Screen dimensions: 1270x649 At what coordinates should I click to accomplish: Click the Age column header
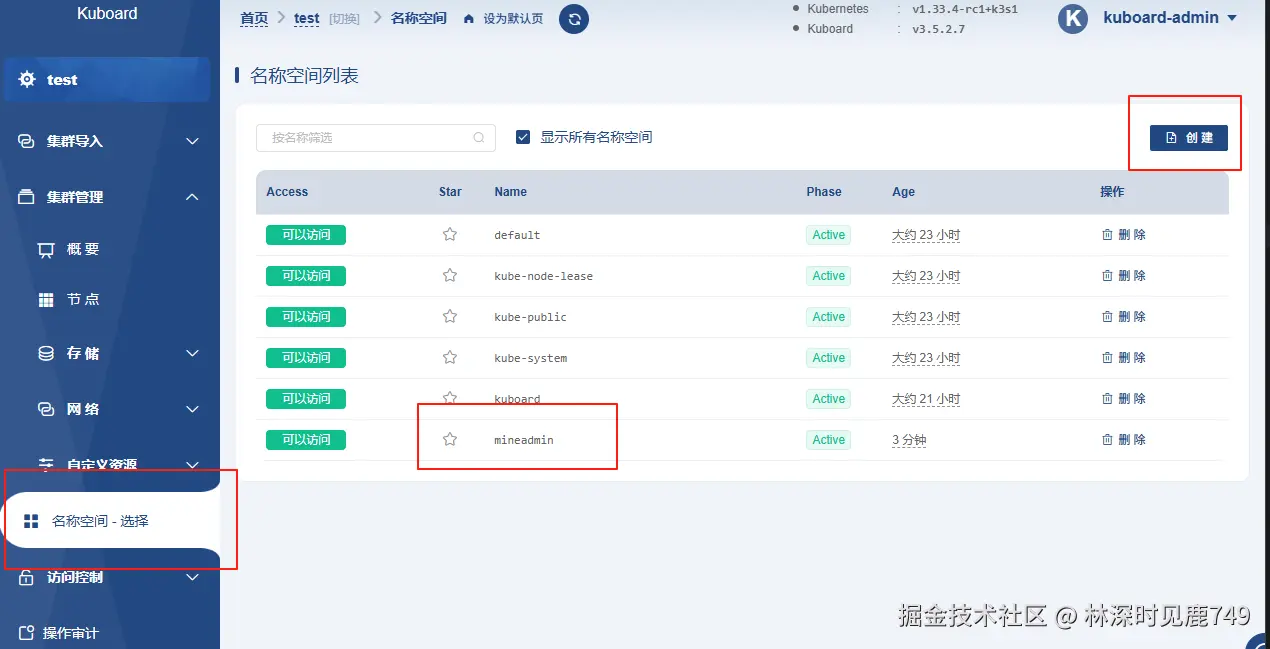pyautogui.click(x=903, y=192)
